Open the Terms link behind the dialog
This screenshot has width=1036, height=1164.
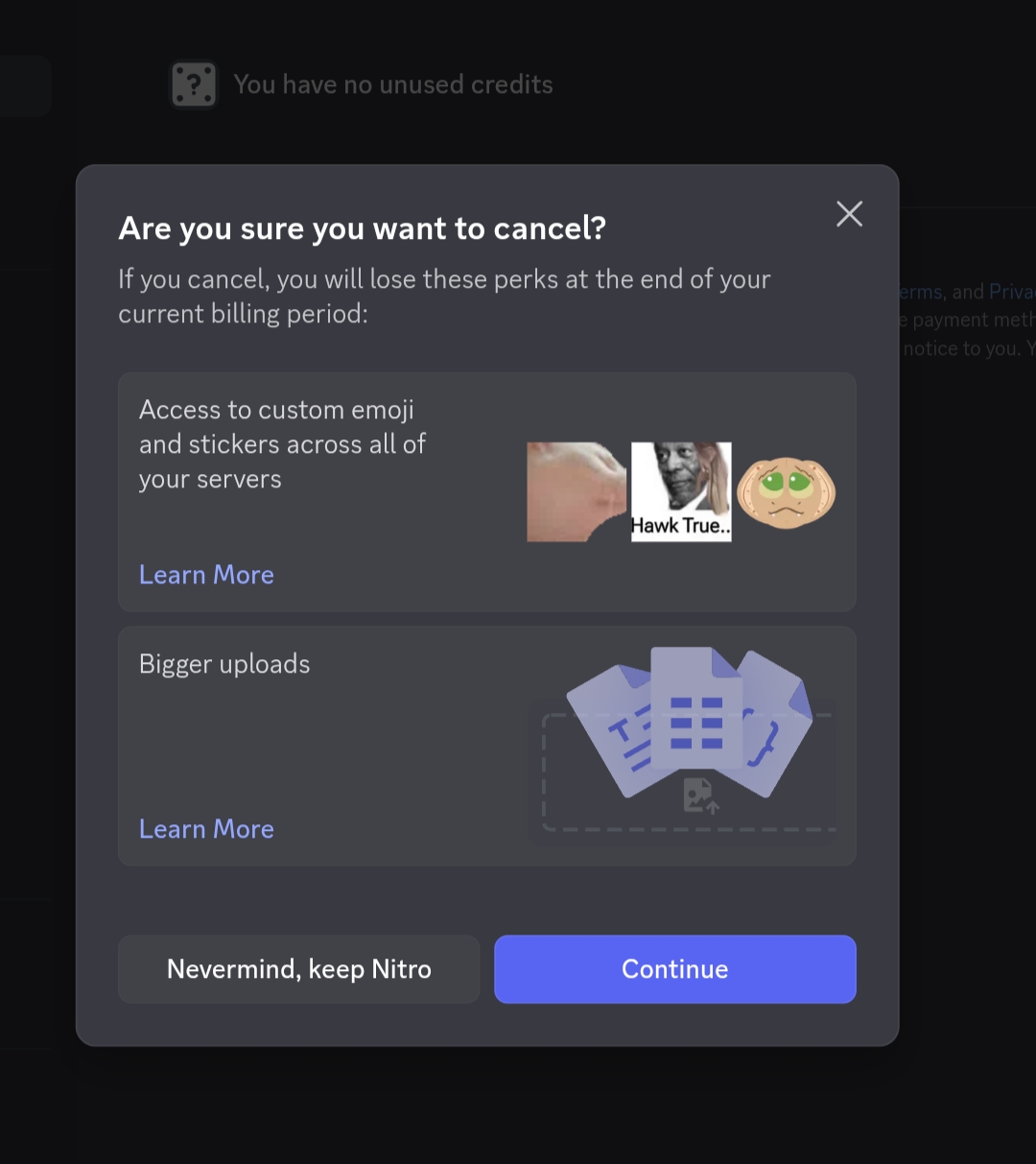tap(921, 292)
